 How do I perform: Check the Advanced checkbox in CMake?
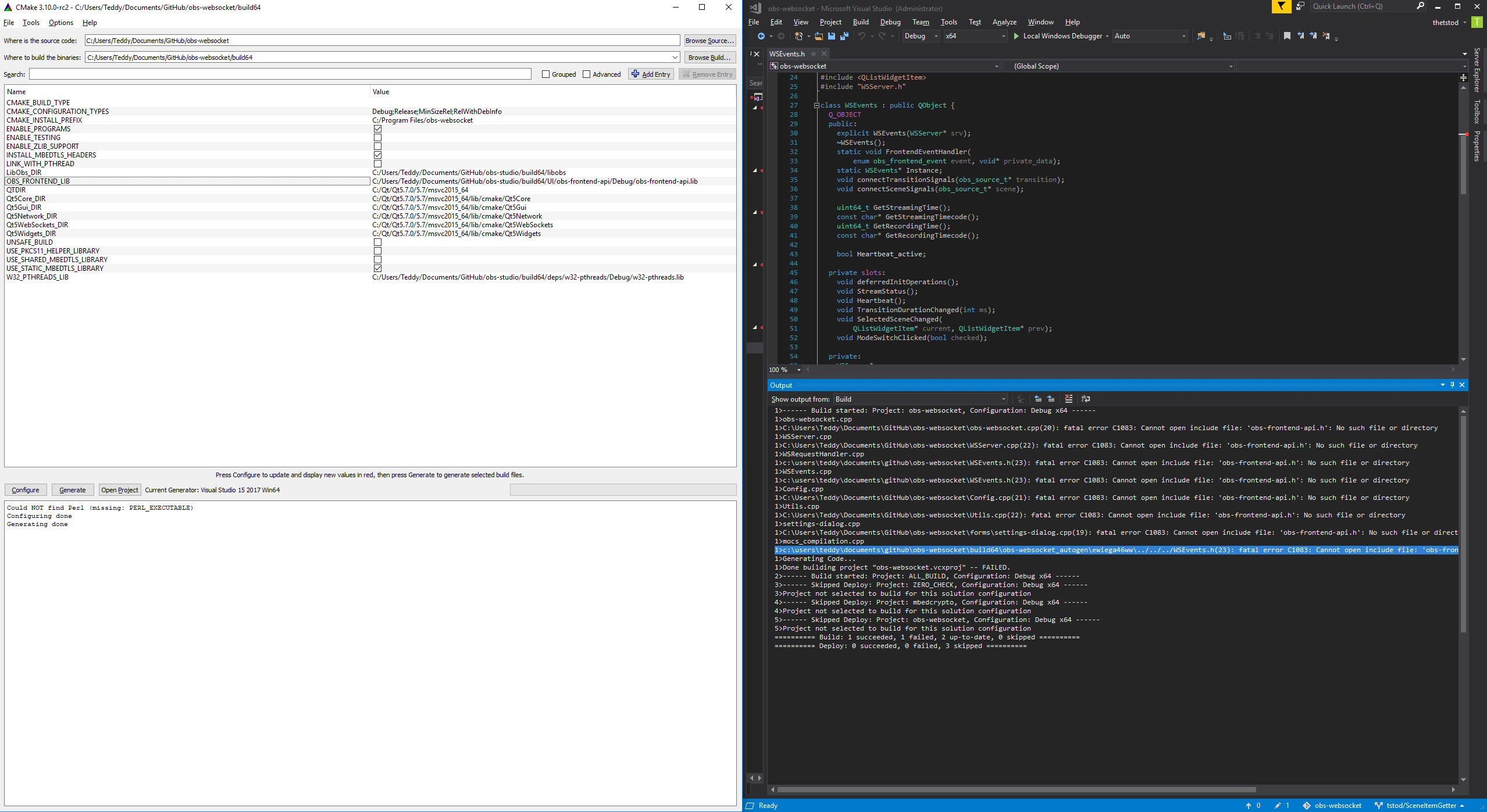pos(587,74)
